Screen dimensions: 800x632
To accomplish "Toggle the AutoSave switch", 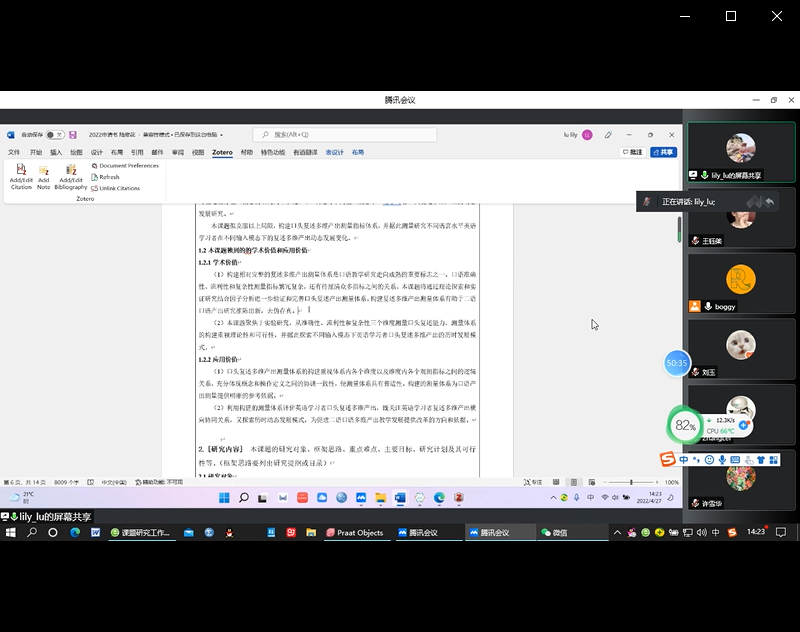I will click(55, 134).
